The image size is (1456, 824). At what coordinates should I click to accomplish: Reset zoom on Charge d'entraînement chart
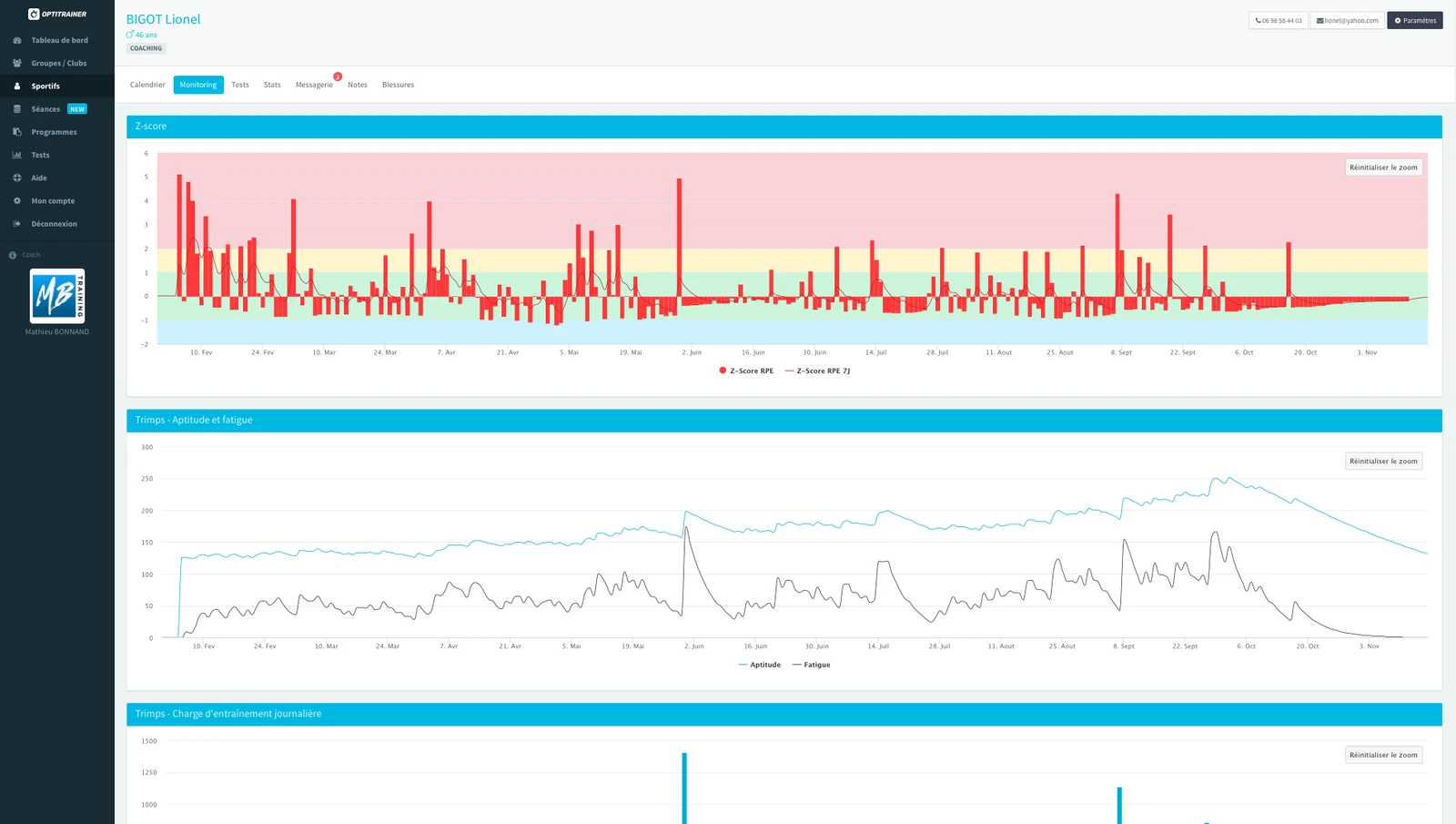tap(1383, 755)
